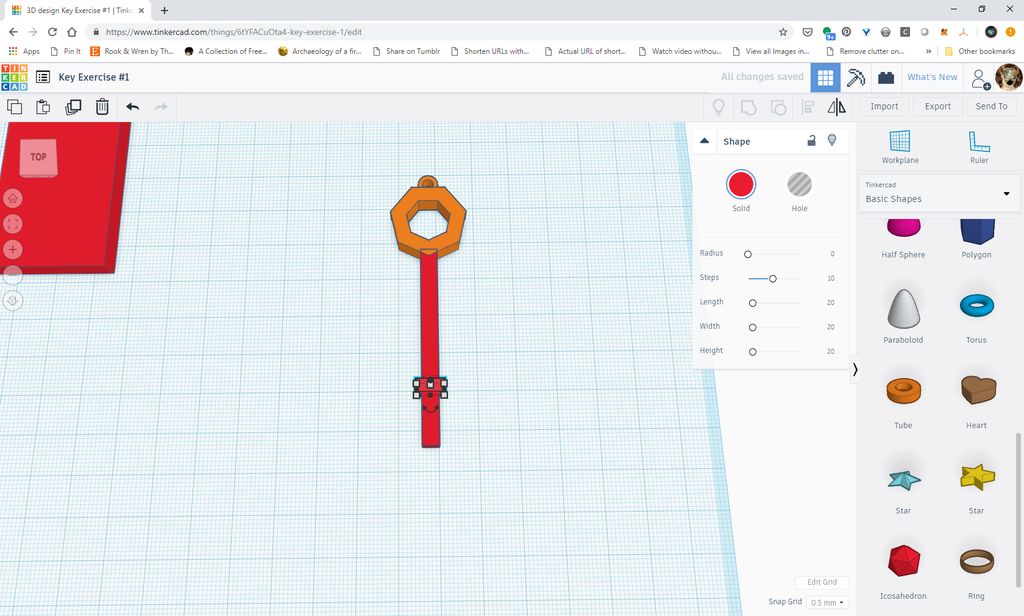Click the Export button
Viewport: 1024px width, 616px height.
pos(938,106)
